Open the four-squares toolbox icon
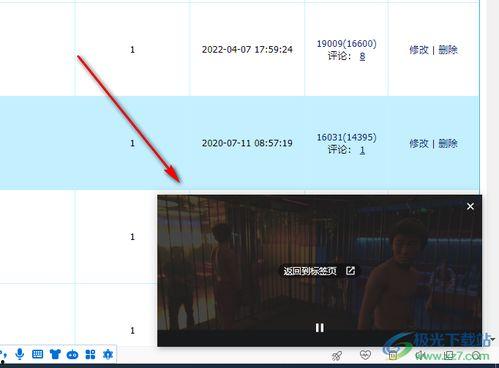This screenshot has height=368, width=499. point(90,354)
